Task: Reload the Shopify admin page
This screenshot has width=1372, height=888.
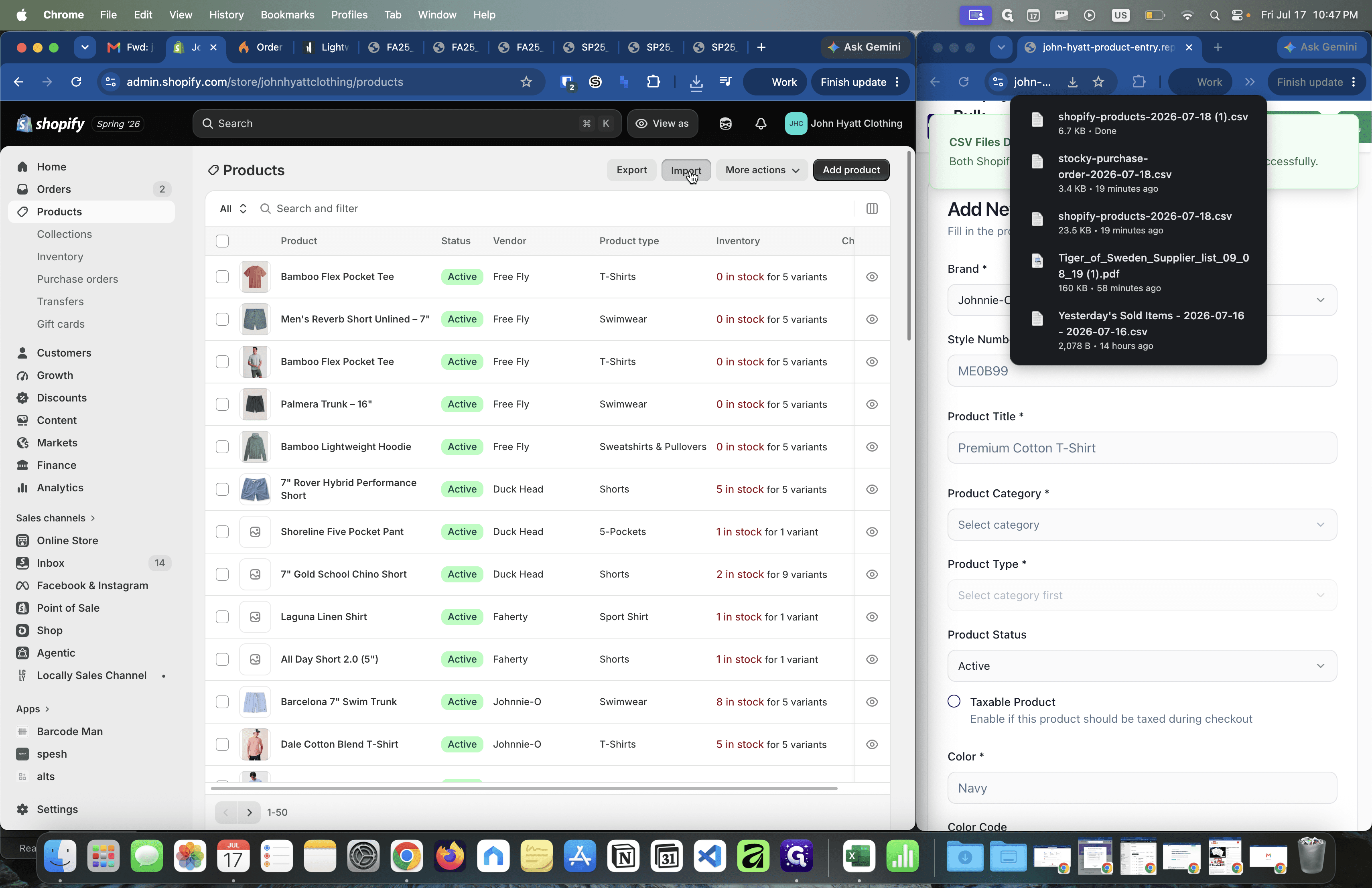Action: point(76,82)
